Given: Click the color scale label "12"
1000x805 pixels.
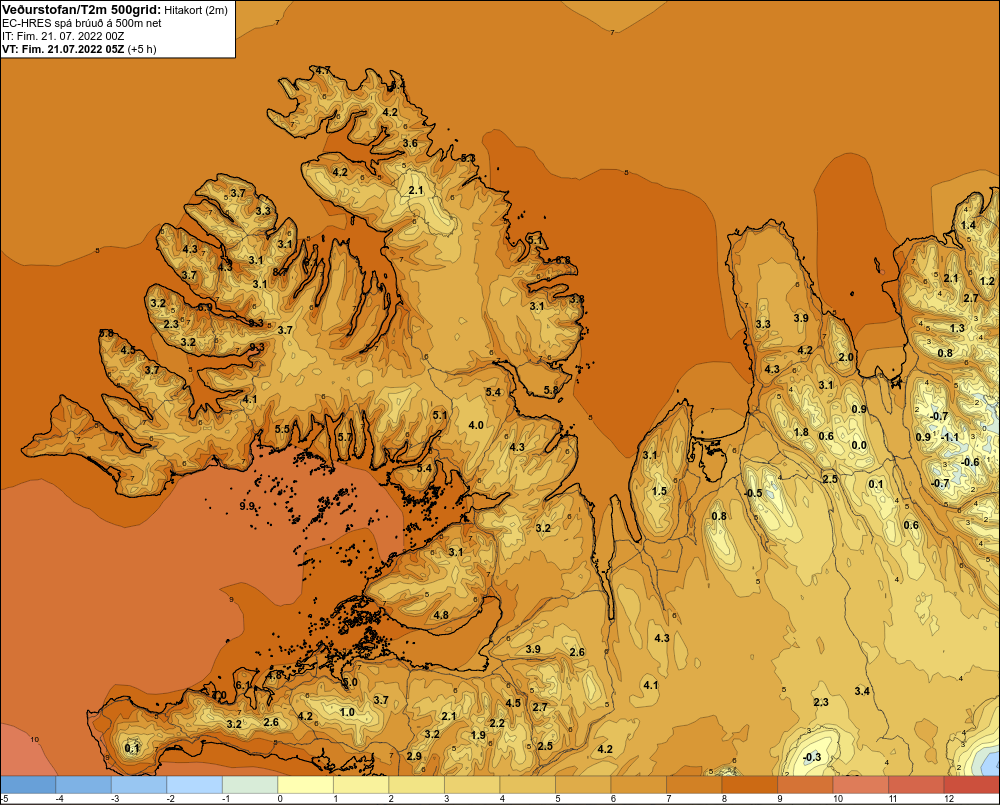Looking at the screenshot, I should pyautogui.click(x=948, y=799).
